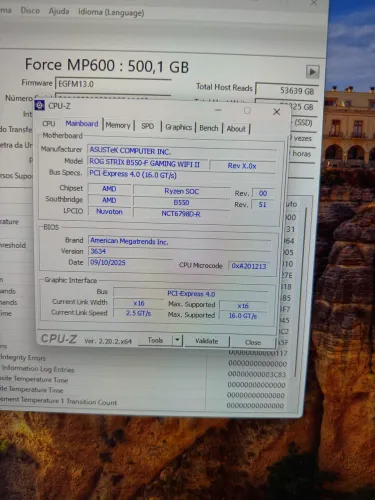Click raw value 0000000003C83 in CrystalDiskInfo
This screenshot has height=500, width=375.
(257, 374)
